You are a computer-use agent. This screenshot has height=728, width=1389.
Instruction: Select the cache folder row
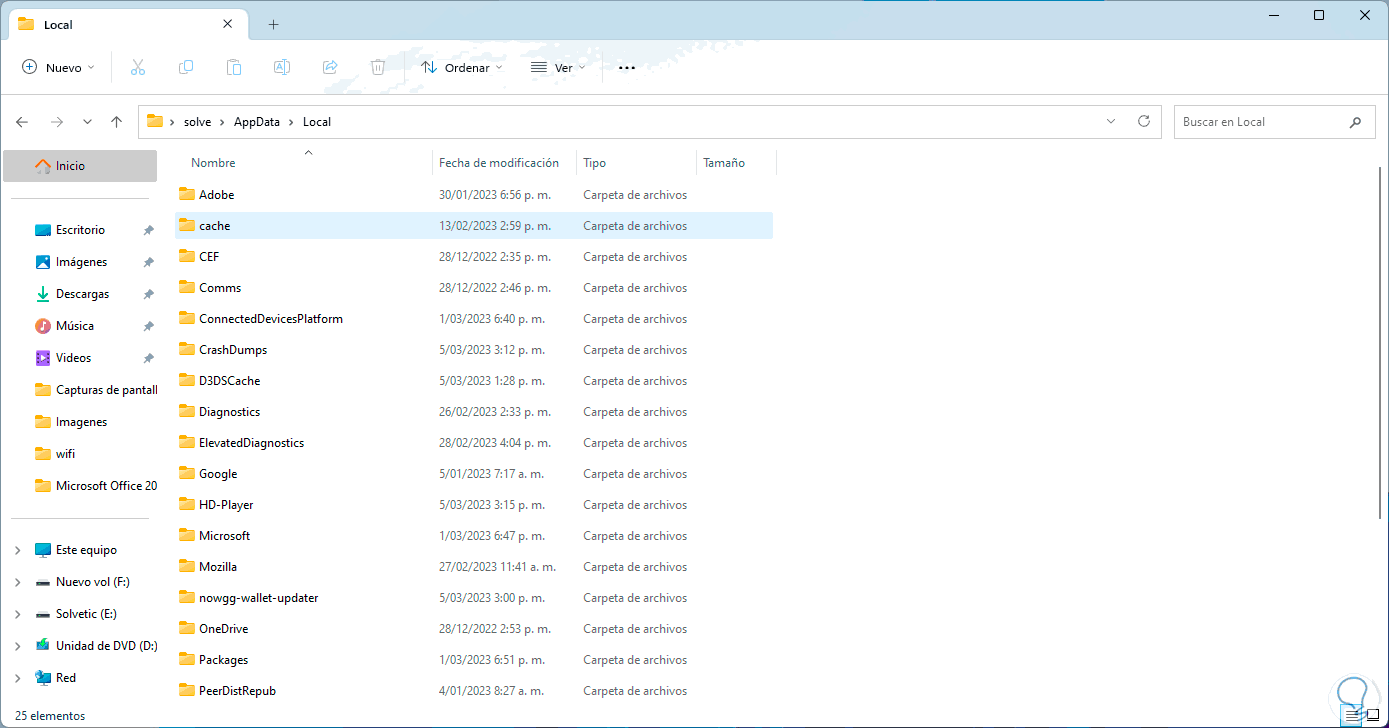point(474,226)
